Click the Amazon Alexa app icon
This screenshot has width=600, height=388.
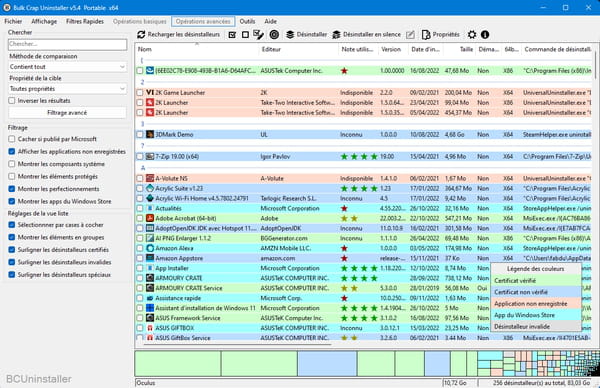[x=150, y=248]
